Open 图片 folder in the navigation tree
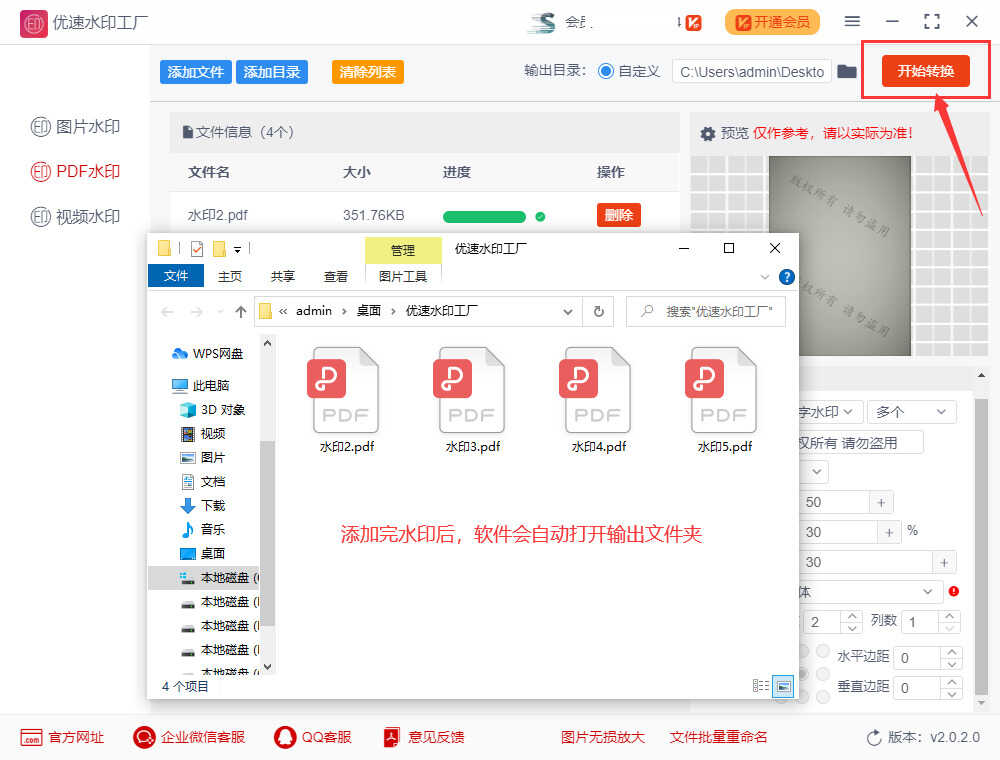This screenshot has width=1000, height=760. click(x=203, y=458)
